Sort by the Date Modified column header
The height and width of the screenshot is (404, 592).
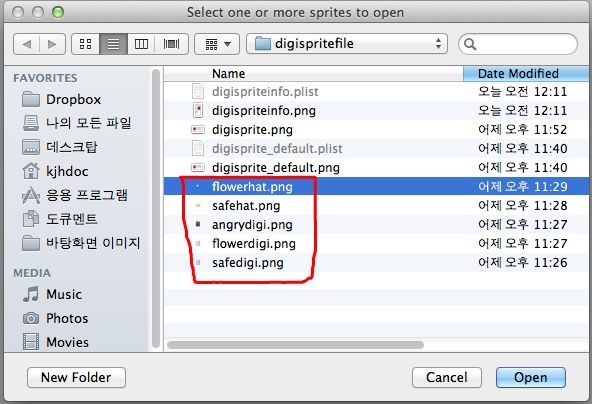tap(526, 74)
